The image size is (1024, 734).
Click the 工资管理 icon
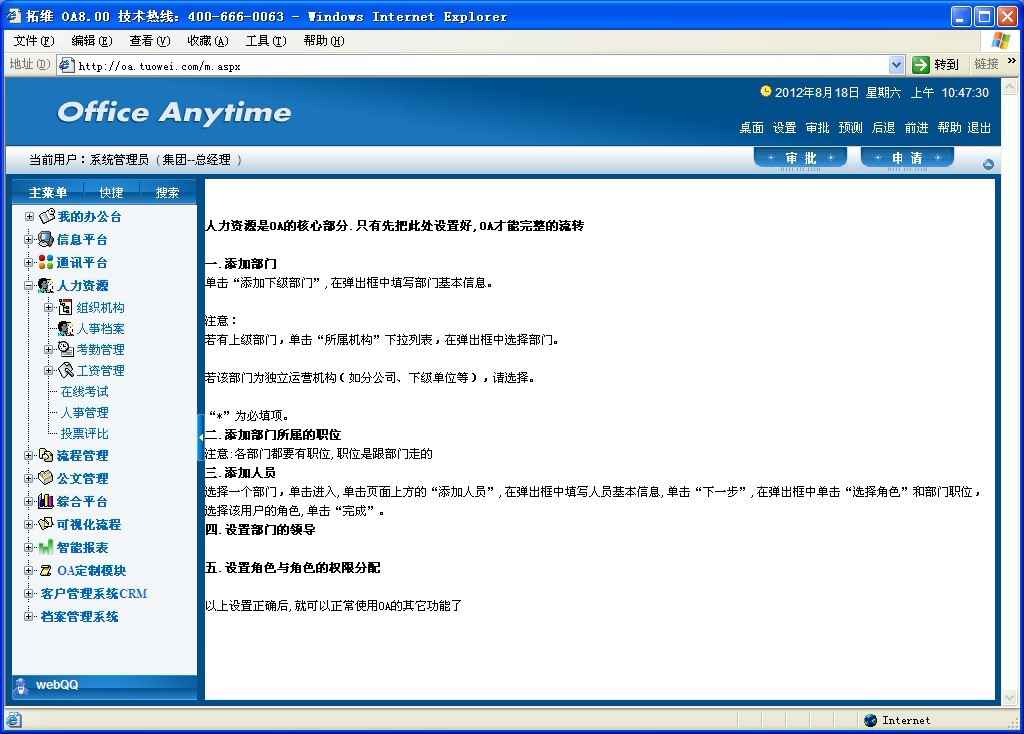tap(66, 371)
